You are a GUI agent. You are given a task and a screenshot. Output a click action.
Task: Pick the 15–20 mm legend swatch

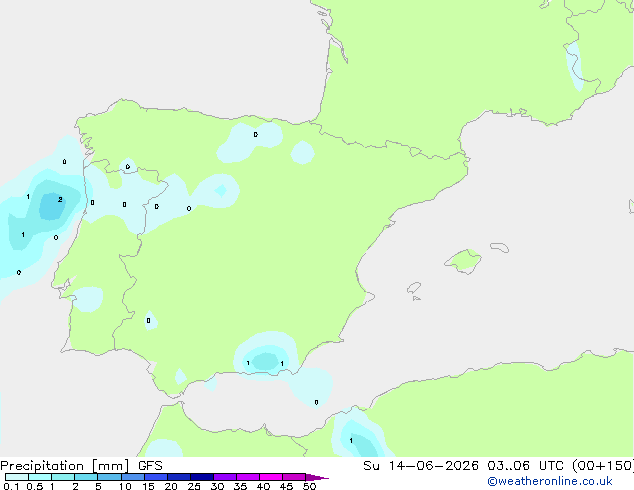155,477
